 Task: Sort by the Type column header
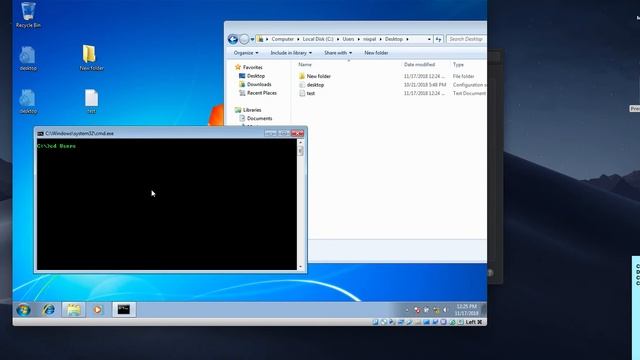click(x=458, y=64)
